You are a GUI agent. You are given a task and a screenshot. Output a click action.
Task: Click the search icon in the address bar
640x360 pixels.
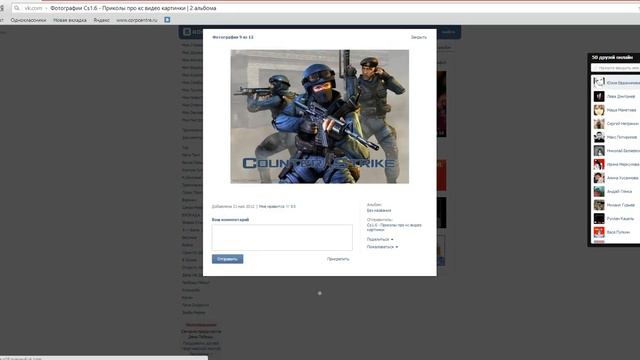click(17, 8)
